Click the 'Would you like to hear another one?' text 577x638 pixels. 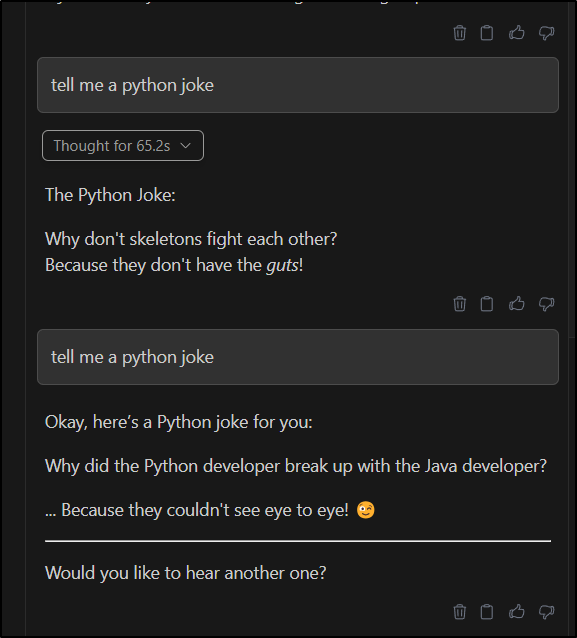(186, 573)
